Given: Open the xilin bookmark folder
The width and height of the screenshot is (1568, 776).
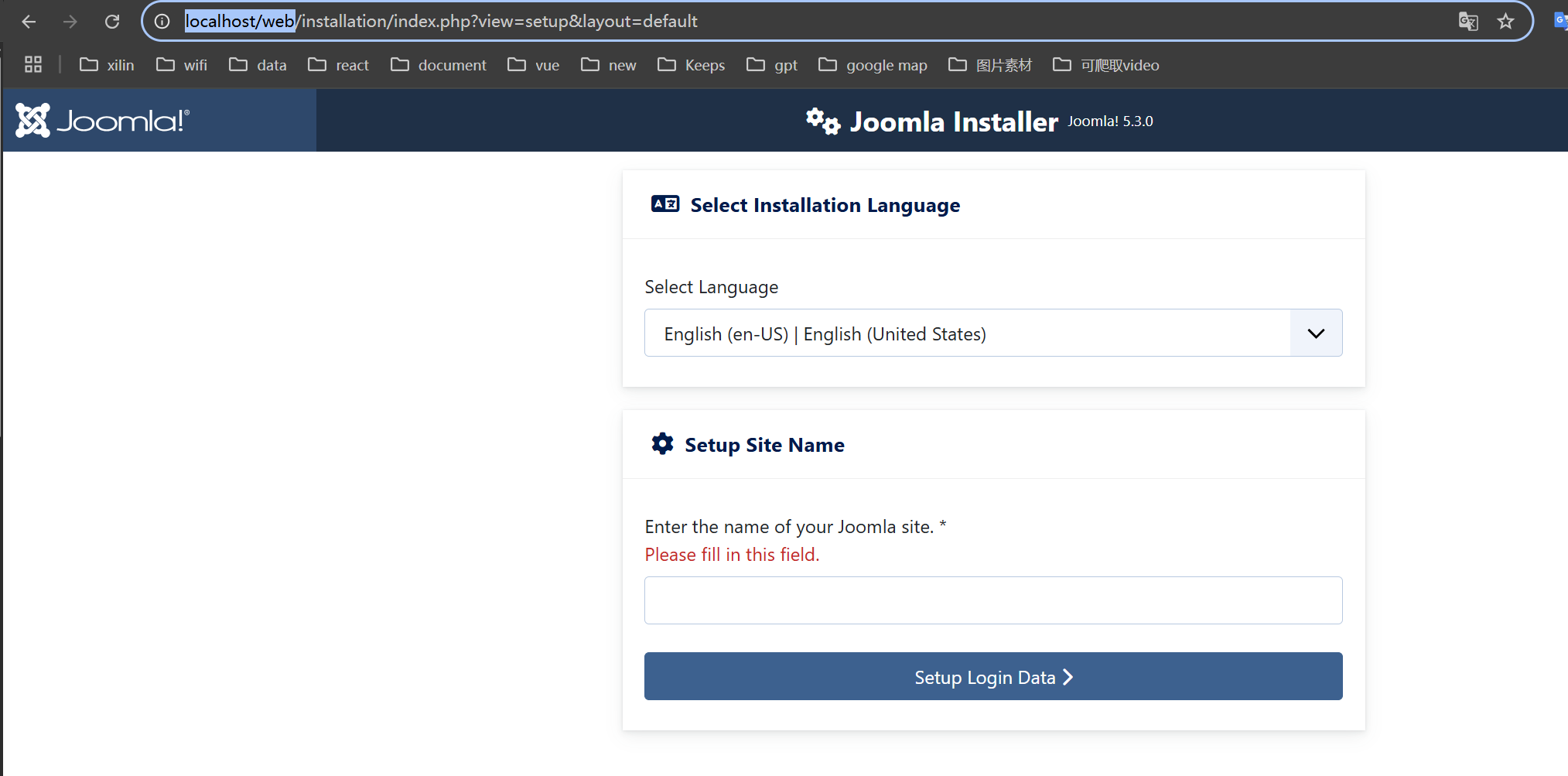Looking at the screenshot, I should [x=107, y=65].
